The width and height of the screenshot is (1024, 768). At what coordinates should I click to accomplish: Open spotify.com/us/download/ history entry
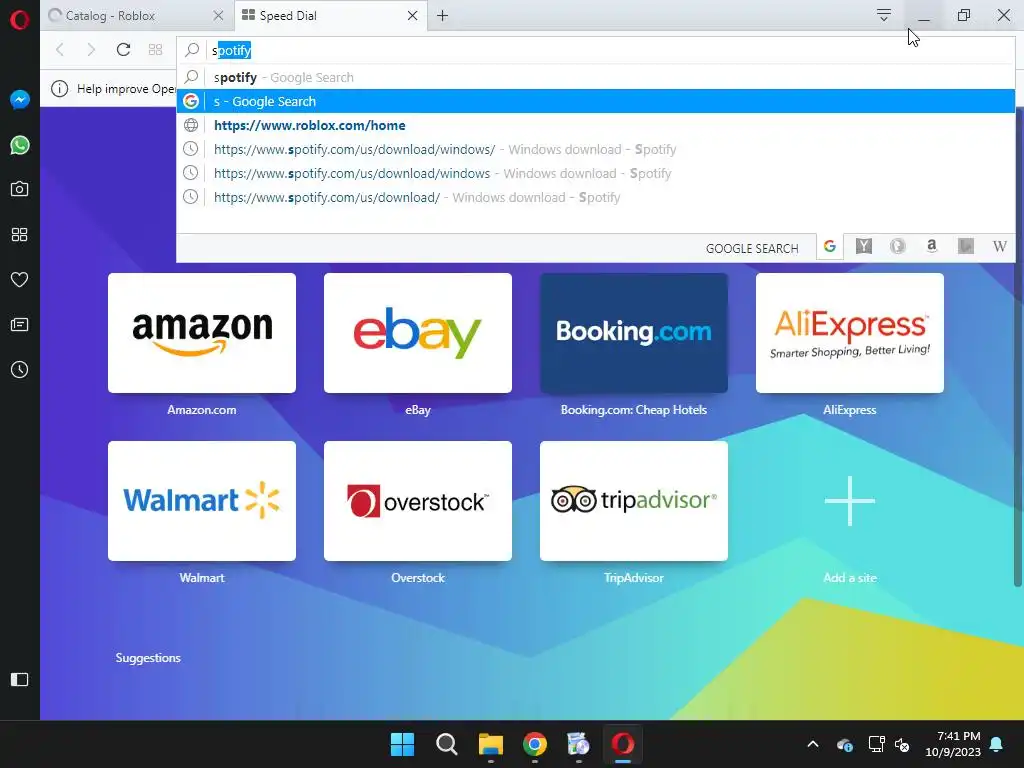point(596,197)
